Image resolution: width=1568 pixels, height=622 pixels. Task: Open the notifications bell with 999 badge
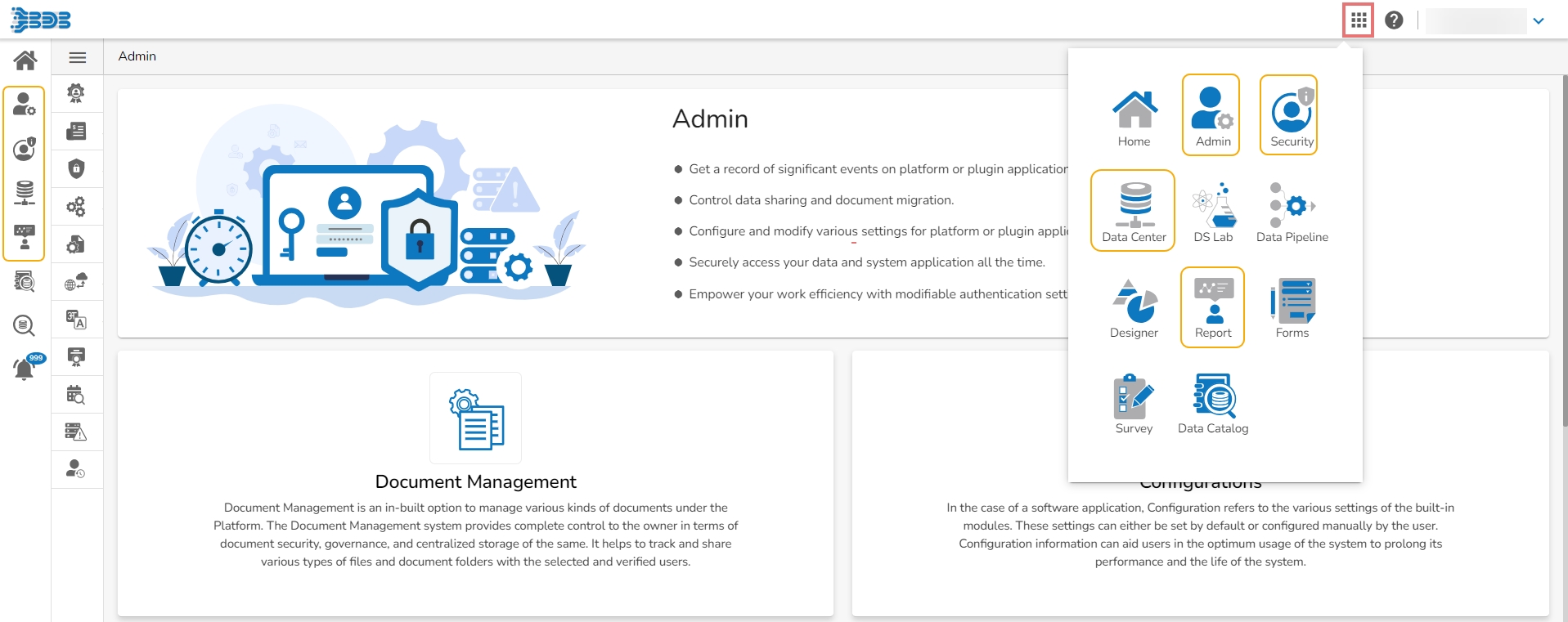27,368
